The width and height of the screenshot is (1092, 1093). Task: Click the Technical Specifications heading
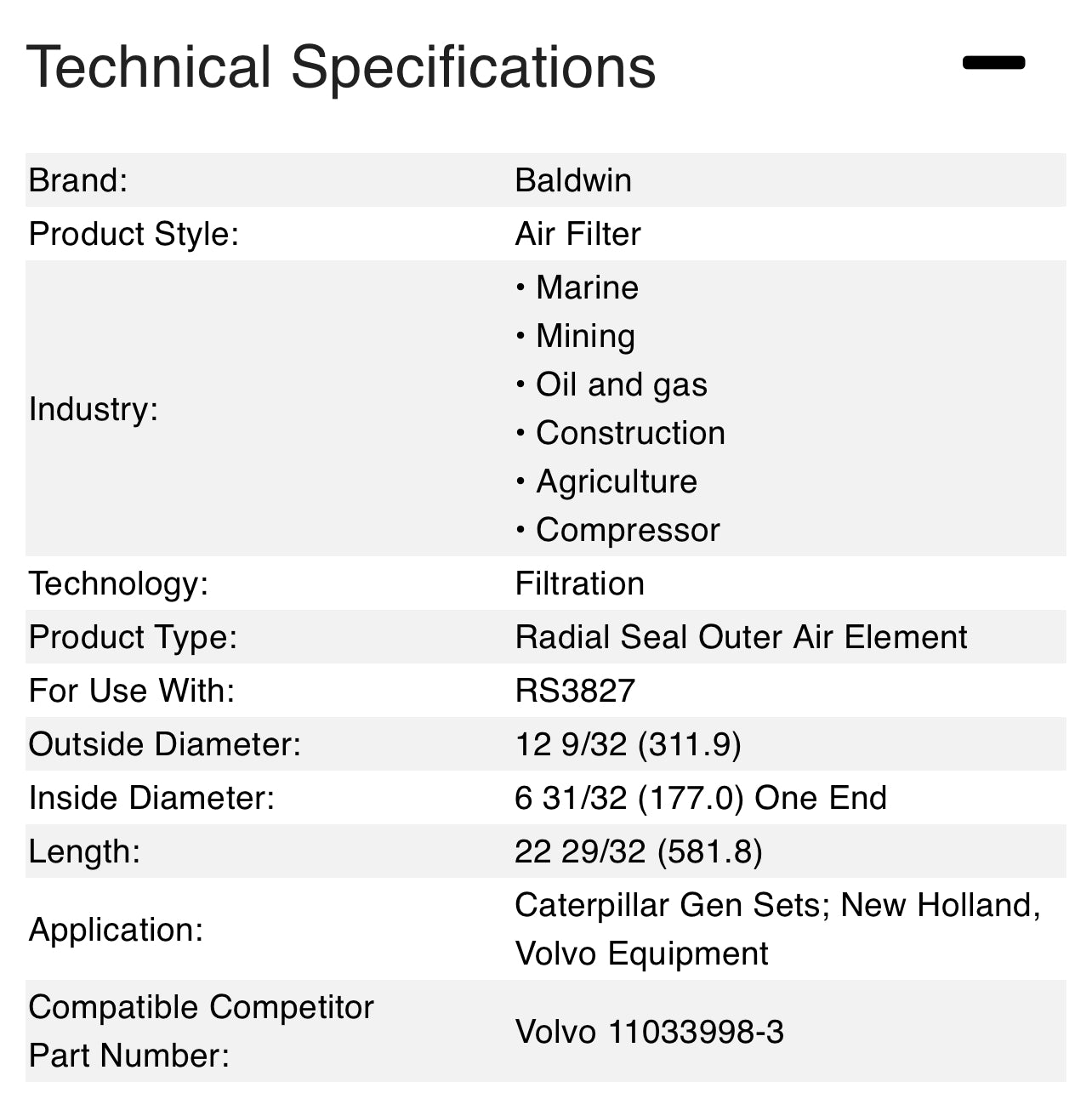pyautogui.click(x=341, y=66)
